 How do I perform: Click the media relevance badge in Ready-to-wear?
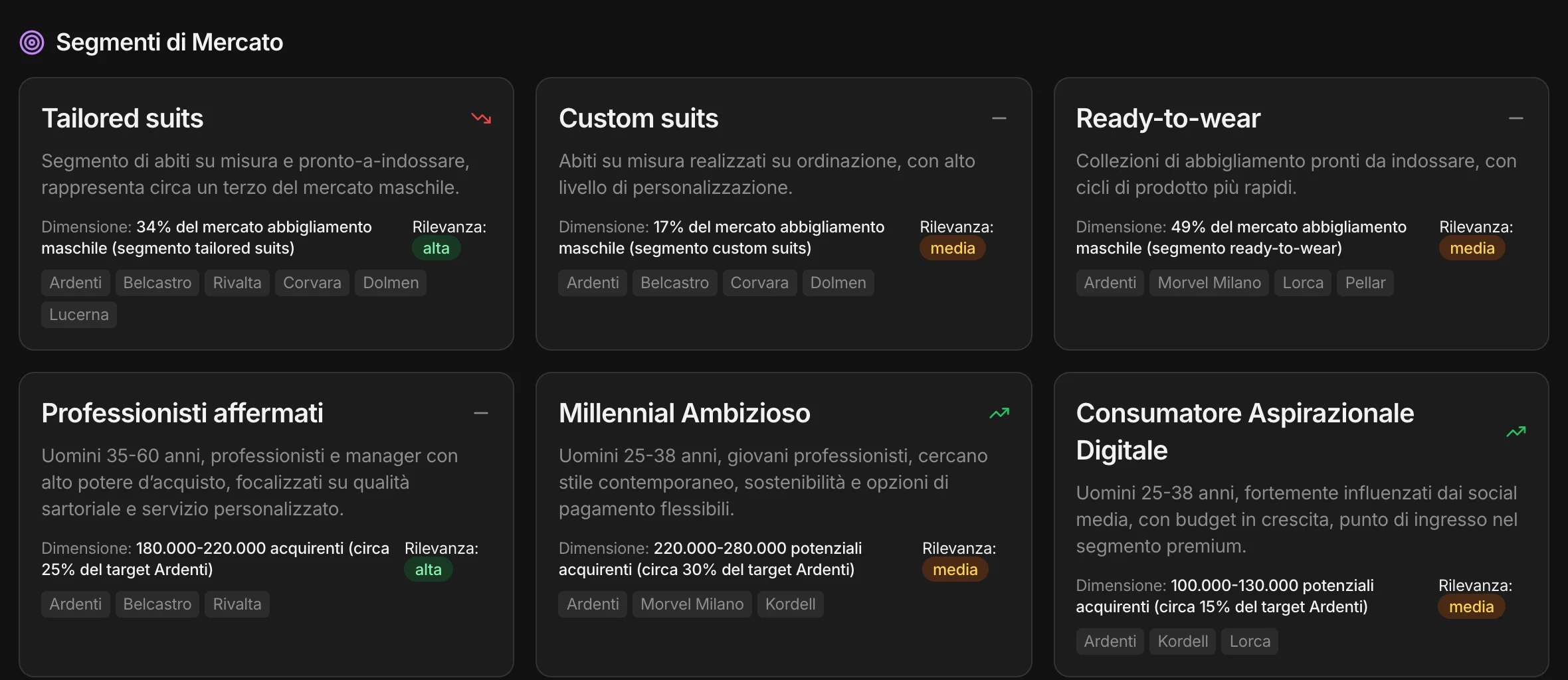coord(1472,248)
